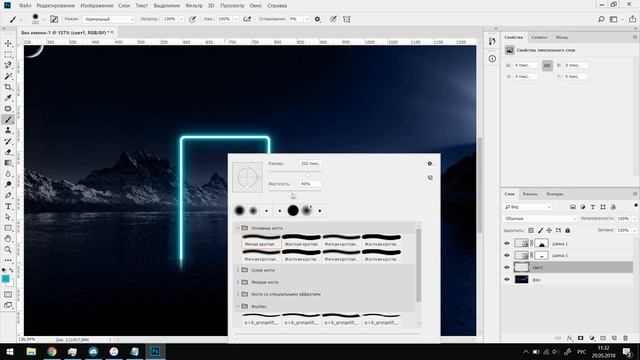Select first 'Мягкая круглая' brush preset

pos(261,240)
